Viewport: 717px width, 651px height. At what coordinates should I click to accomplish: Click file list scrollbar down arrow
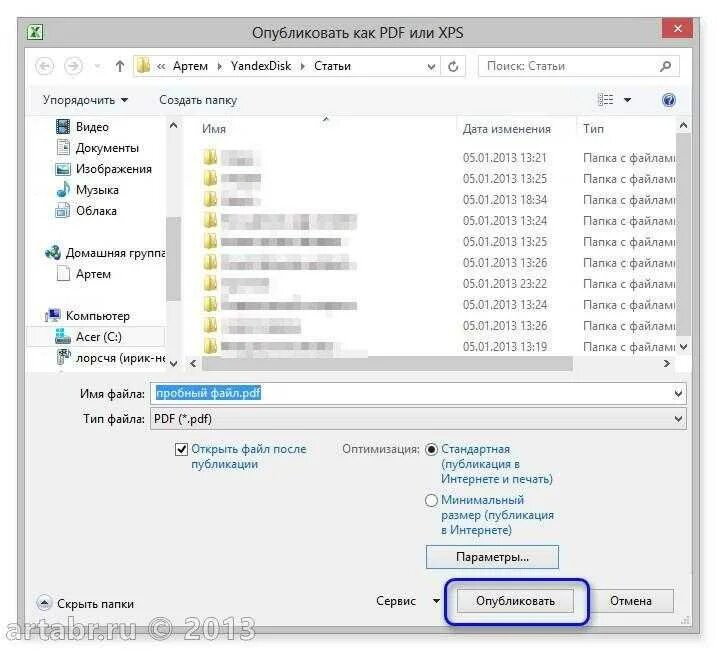(x=683, y=347)
